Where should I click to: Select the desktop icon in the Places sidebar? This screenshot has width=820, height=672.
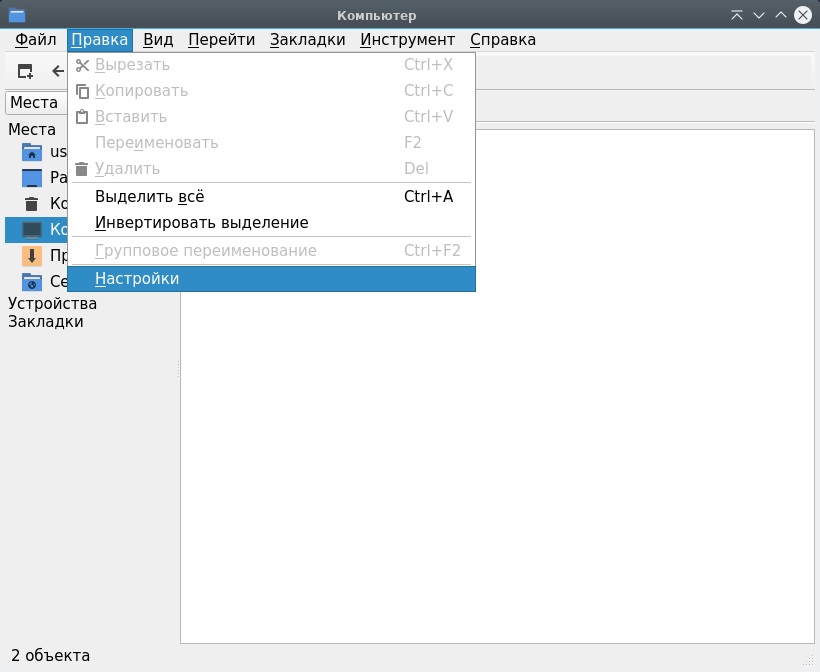(x=32, y=178)
